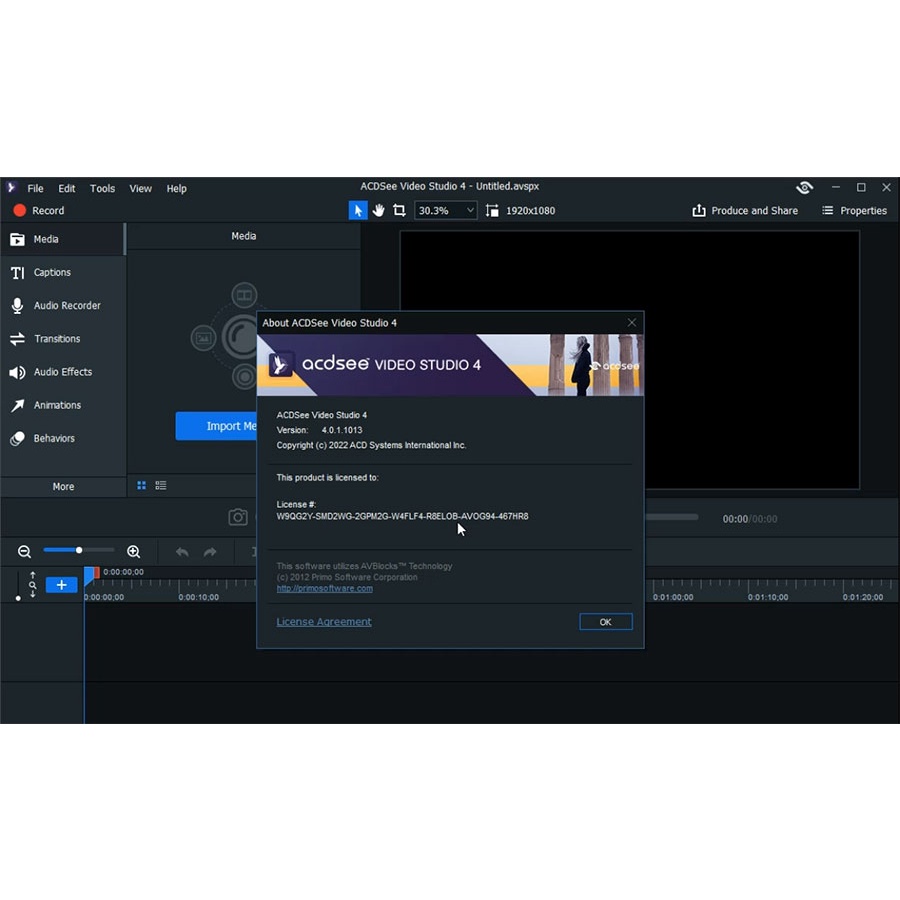
Task: Adjust the timeline zoom slider handle
Action: click(x=79, y=550)
